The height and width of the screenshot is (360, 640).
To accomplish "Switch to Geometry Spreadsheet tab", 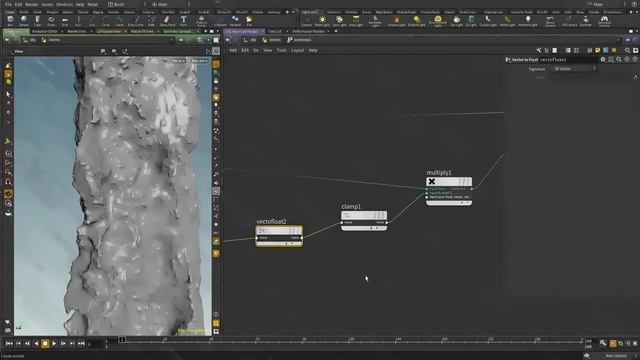I will coord(178,31).
